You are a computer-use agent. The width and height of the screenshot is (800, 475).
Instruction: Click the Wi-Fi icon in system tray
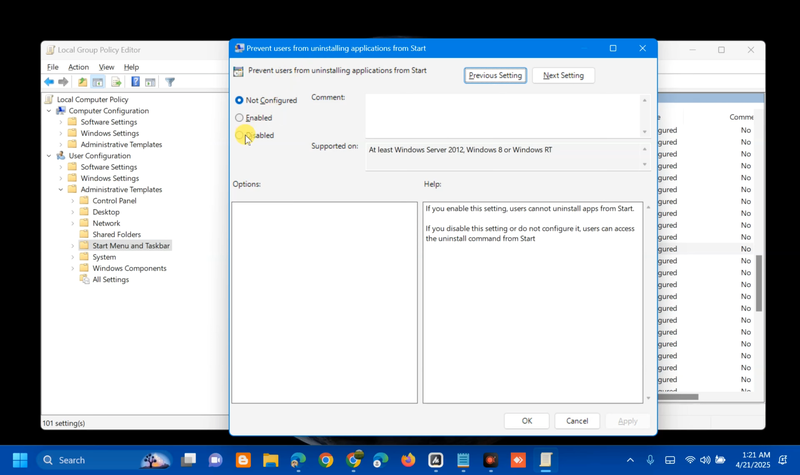point(690,460)
